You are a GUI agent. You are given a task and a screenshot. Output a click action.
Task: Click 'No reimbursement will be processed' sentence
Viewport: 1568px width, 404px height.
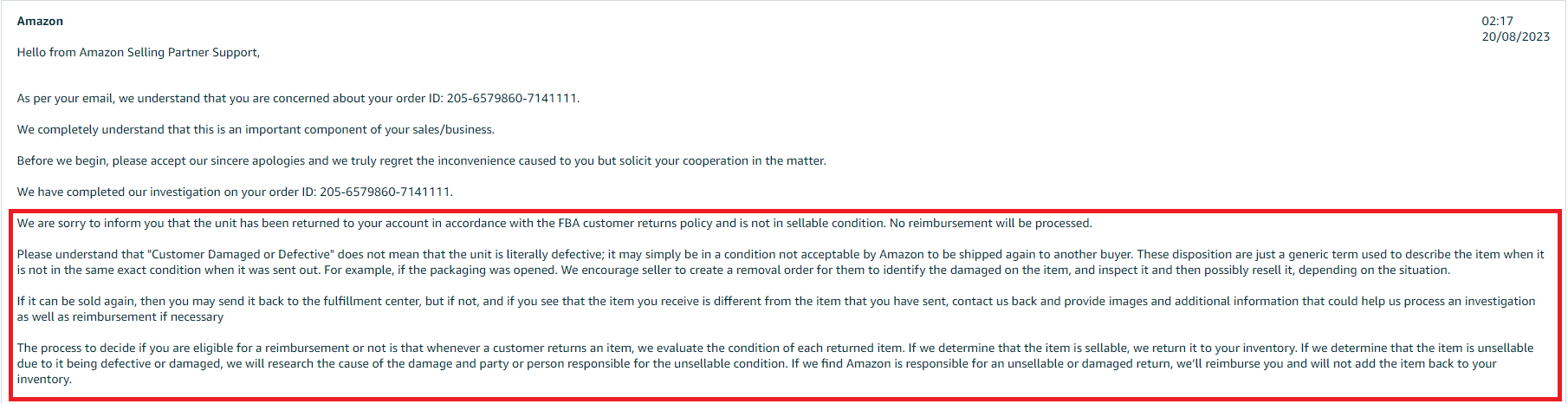(x=991, y=223)
